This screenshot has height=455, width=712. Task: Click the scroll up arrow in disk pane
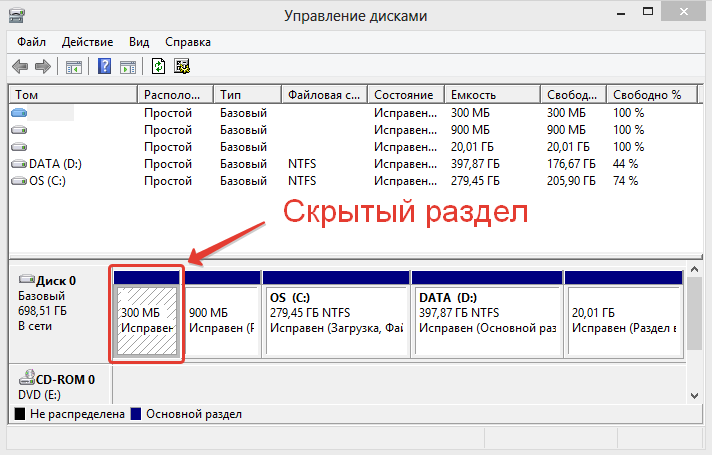[694, 270]
